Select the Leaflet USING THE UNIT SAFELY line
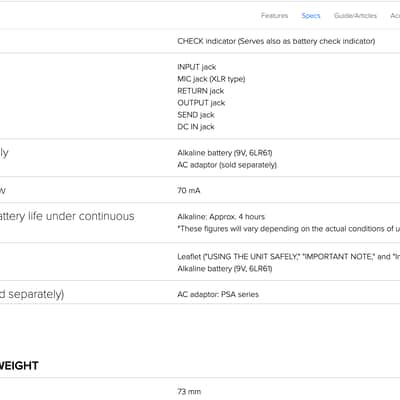The width and height of the screenshot is (400, 400). 289,257
